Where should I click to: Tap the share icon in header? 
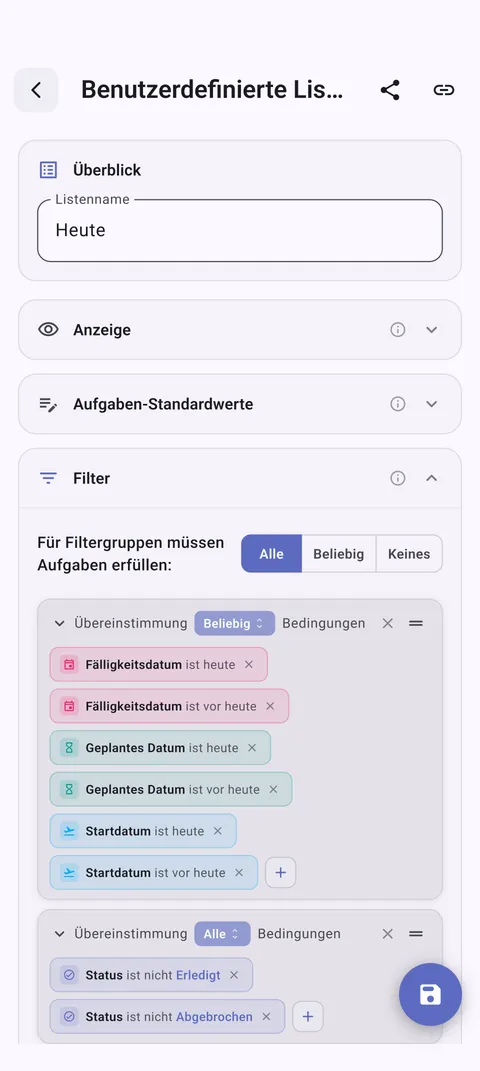tap(390, 90)
